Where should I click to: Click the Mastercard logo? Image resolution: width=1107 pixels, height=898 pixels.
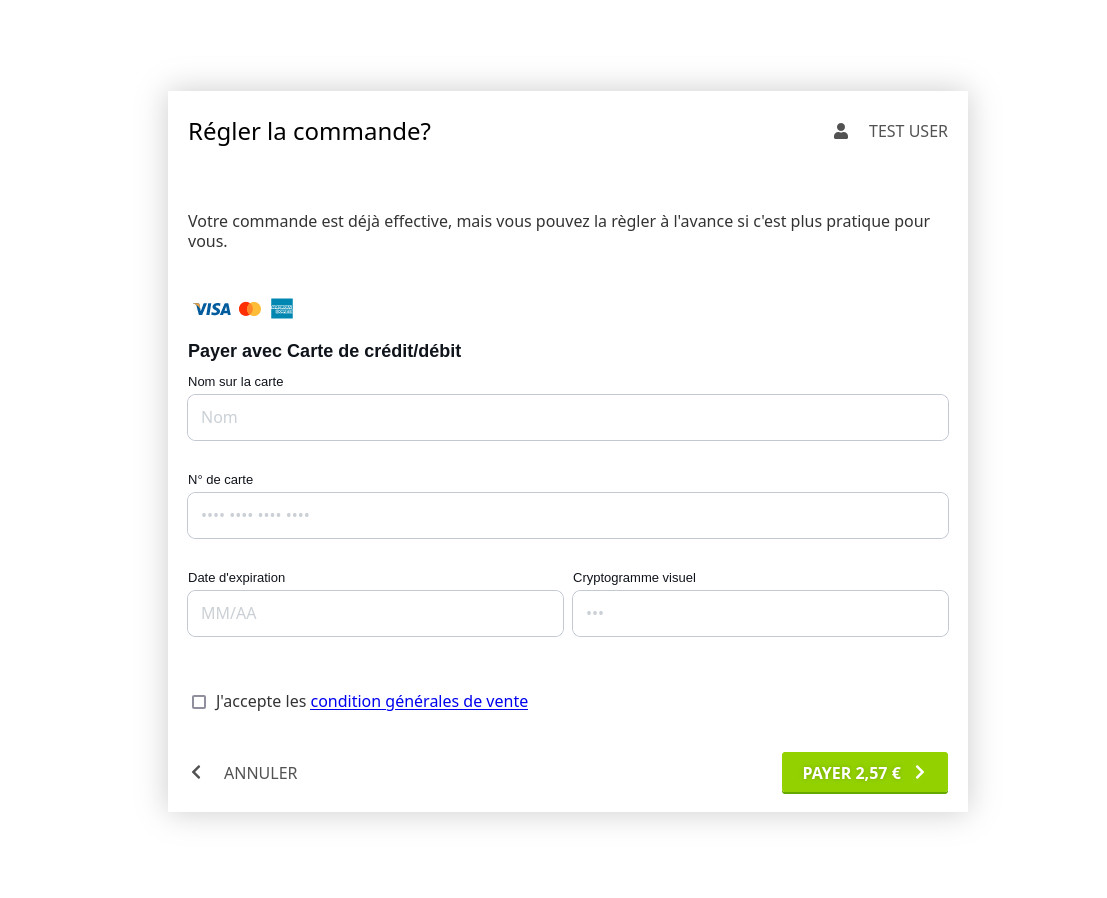[x=250, y=309]
